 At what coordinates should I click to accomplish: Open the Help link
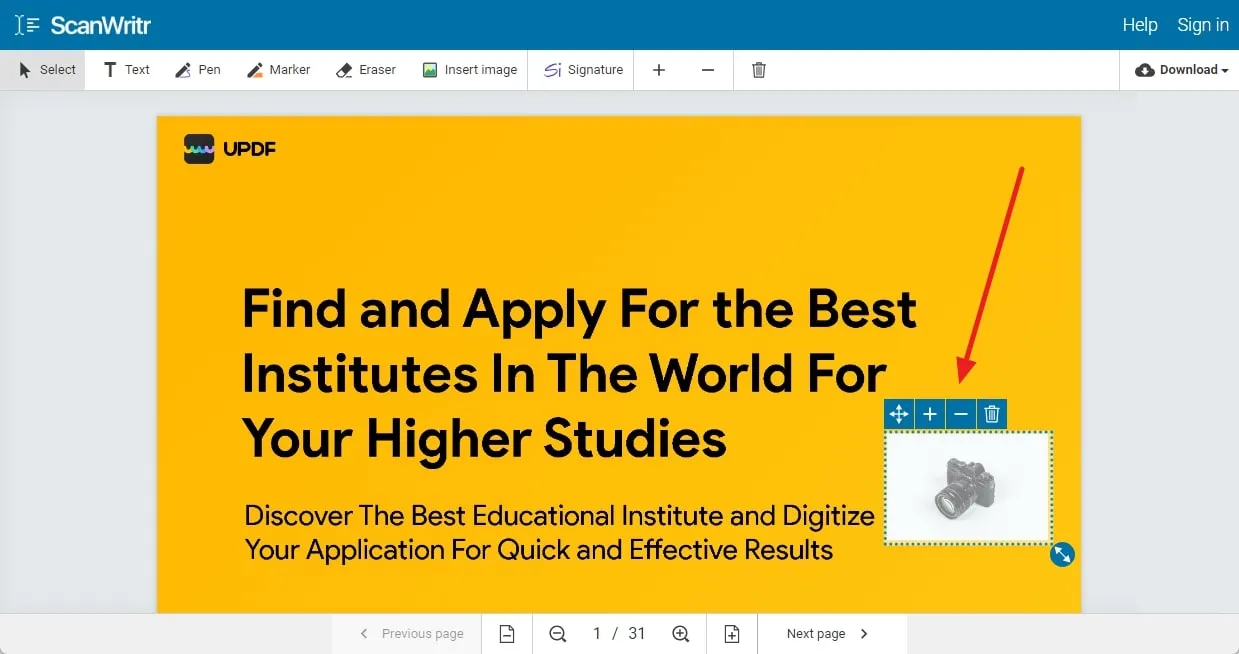[1139, 25]
